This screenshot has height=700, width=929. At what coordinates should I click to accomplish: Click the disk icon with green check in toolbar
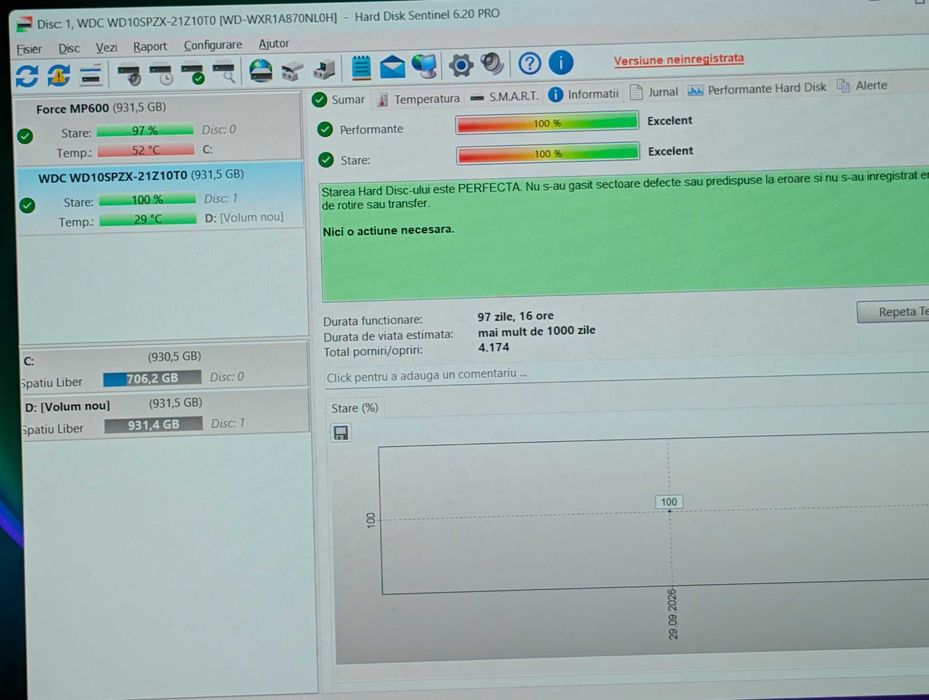[193, 73]
